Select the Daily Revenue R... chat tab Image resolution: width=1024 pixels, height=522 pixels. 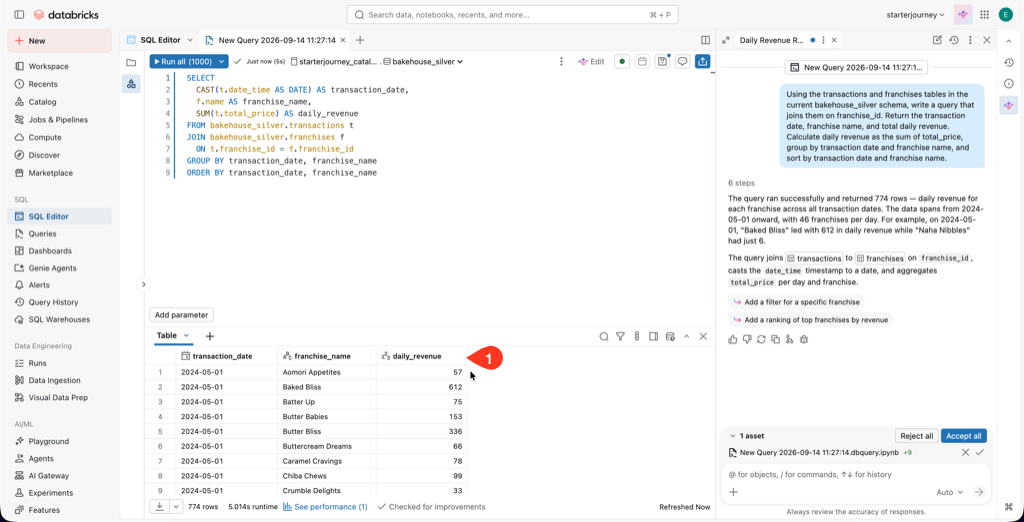[x=771, y=40]
